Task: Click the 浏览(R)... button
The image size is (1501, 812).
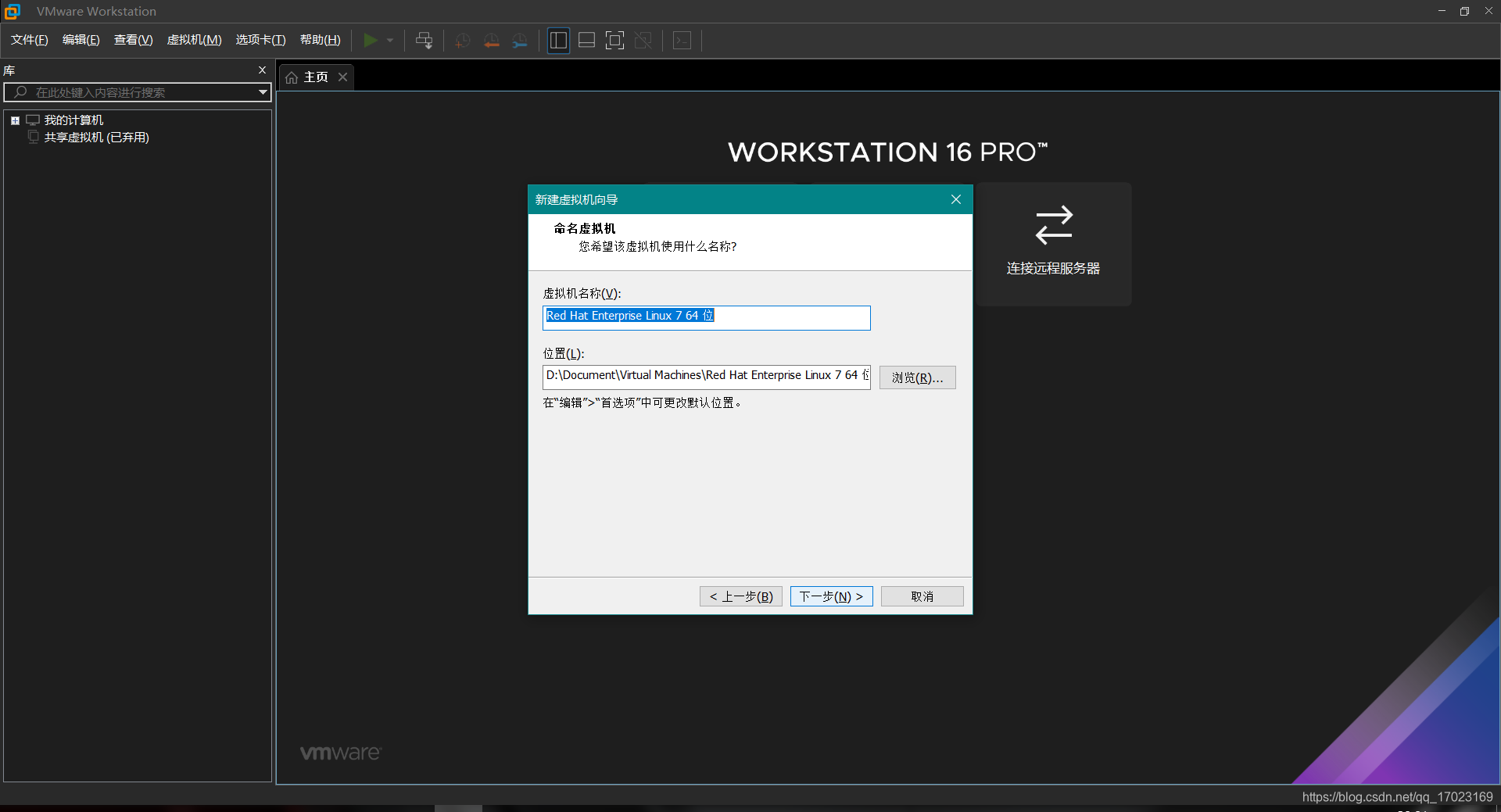Action: tap(917, 378)
